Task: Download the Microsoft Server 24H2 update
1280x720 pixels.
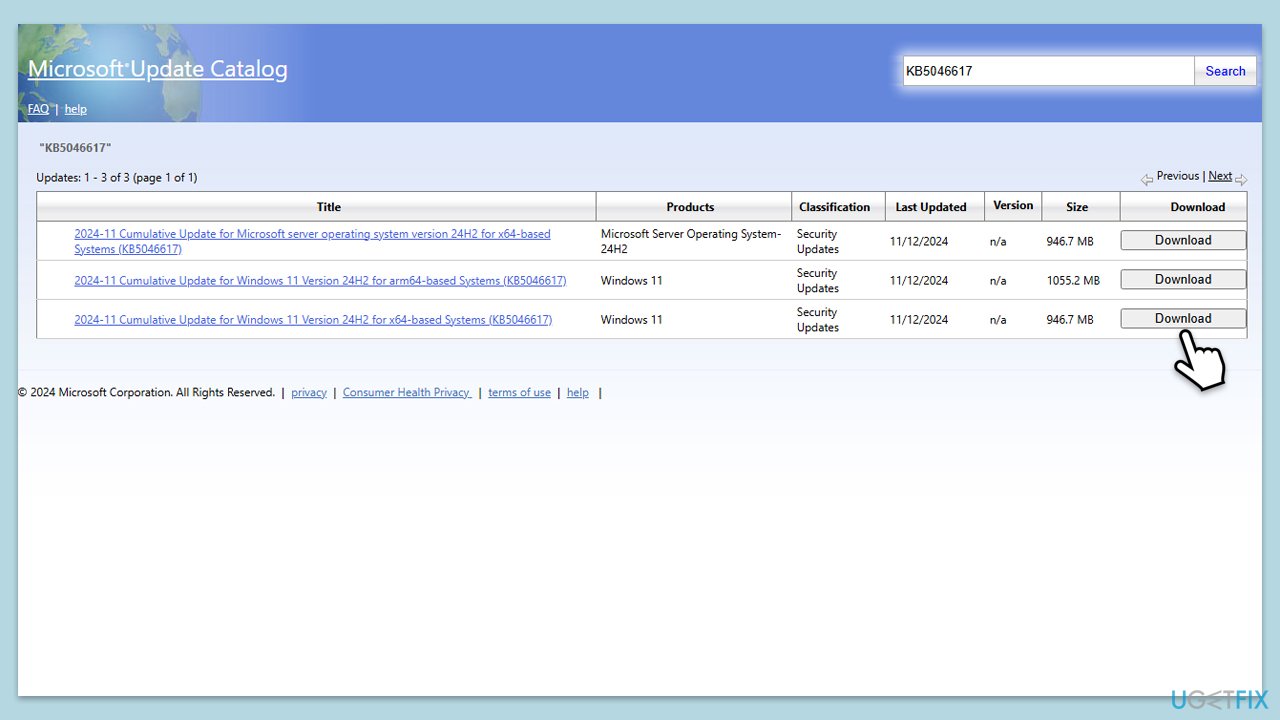Action: pyautogui.click(x=1183, y=240)
